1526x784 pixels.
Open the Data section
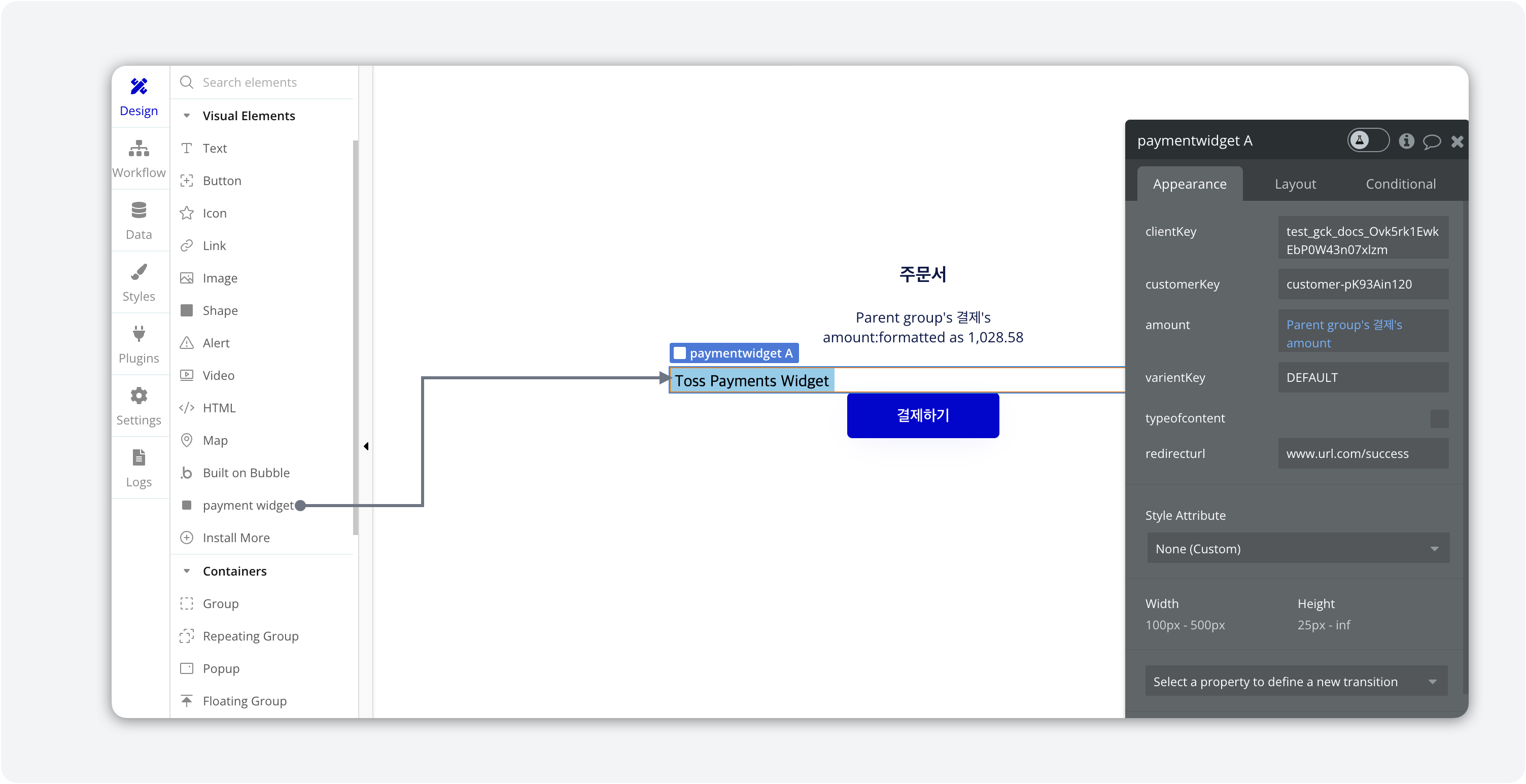[138, 221]
